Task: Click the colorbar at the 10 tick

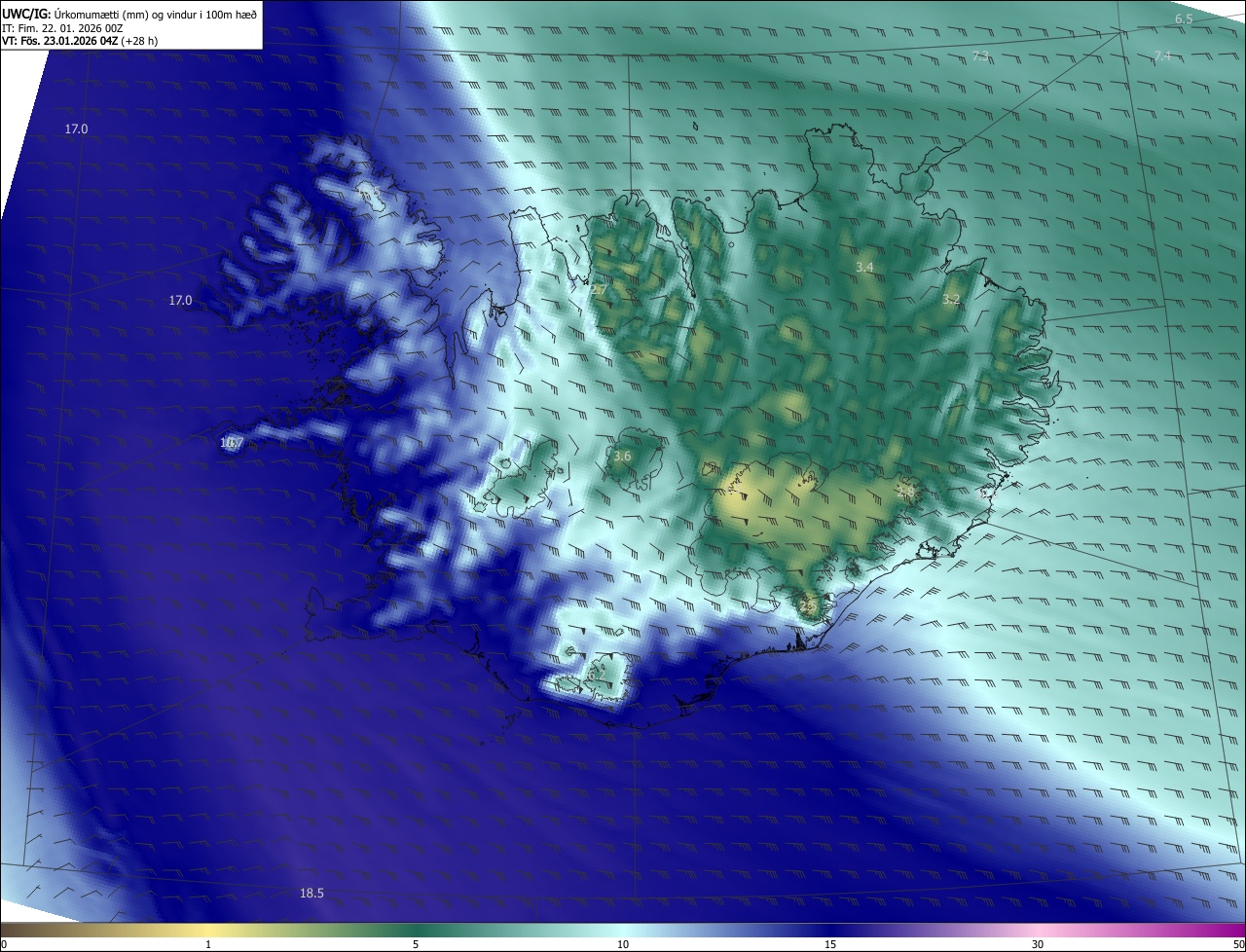Action: click(x=623, y=944)
